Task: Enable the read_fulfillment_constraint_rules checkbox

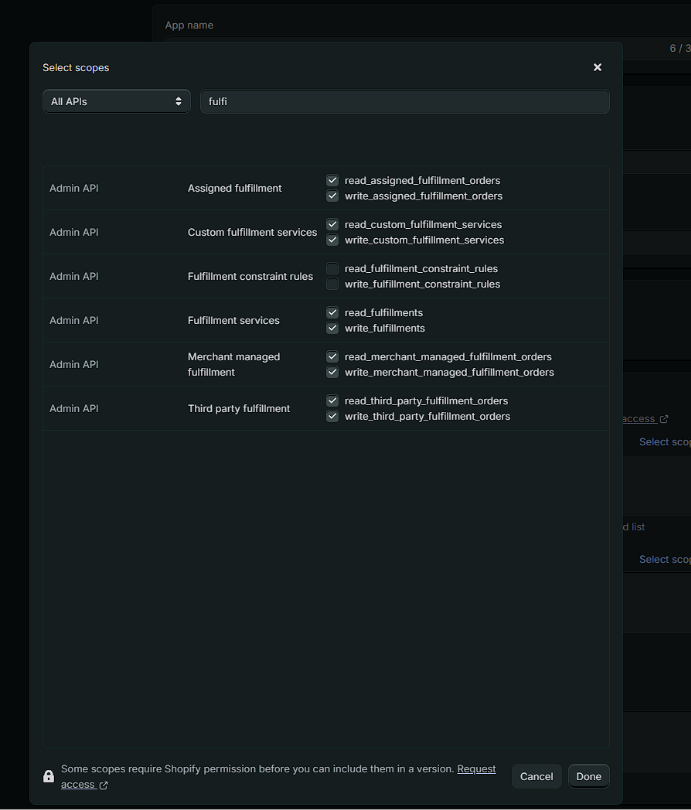Action: (331, 268)
